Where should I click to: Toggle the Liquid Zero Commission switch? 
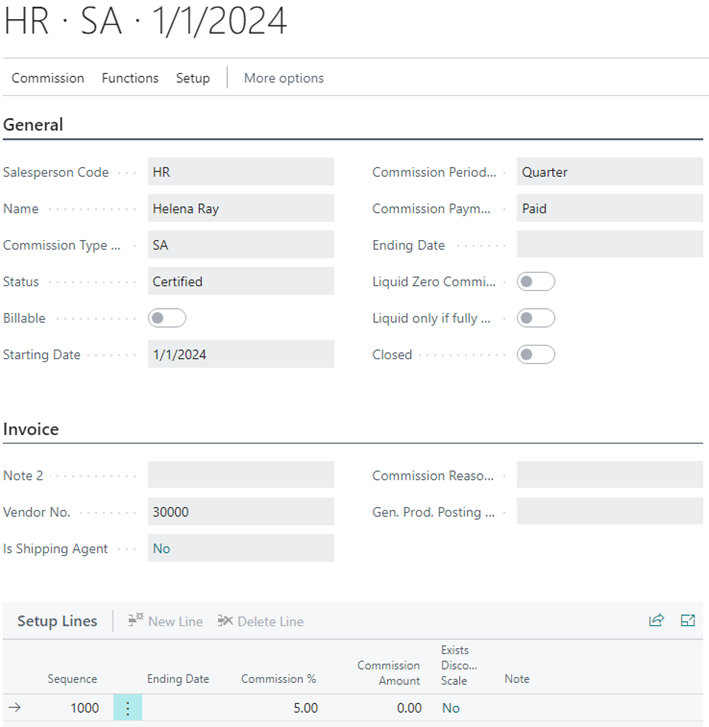point(536,281)
